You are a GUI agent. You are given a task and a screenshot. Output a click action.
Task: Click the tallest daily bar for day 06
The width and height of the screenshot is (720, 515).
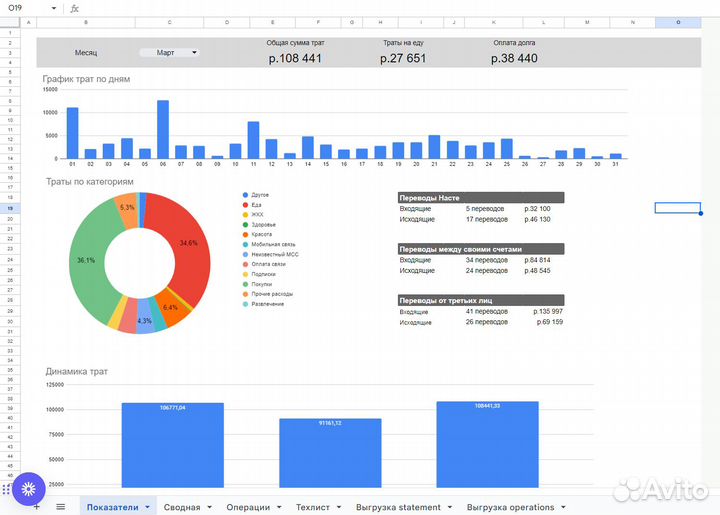point(163,129)
